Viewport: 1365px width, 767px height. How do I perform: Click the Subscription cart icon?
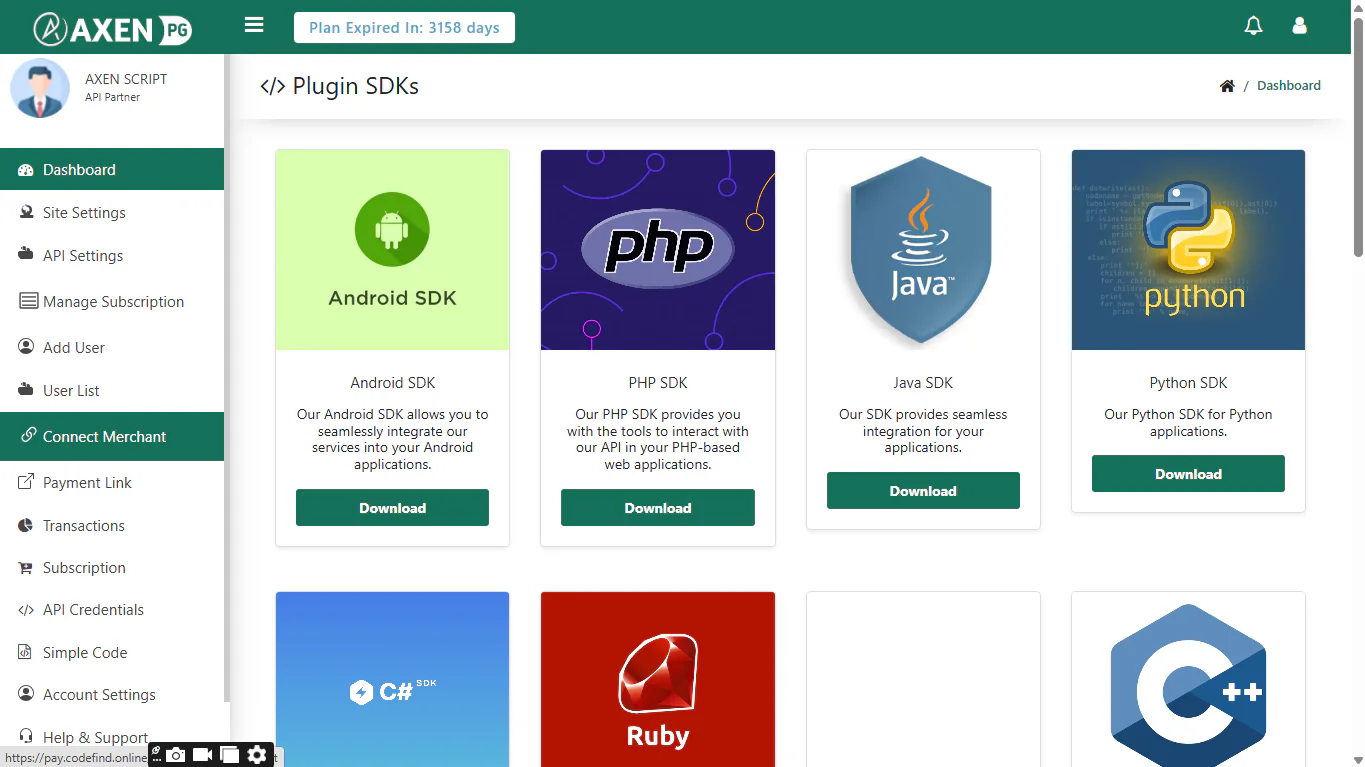coord(26,568)
